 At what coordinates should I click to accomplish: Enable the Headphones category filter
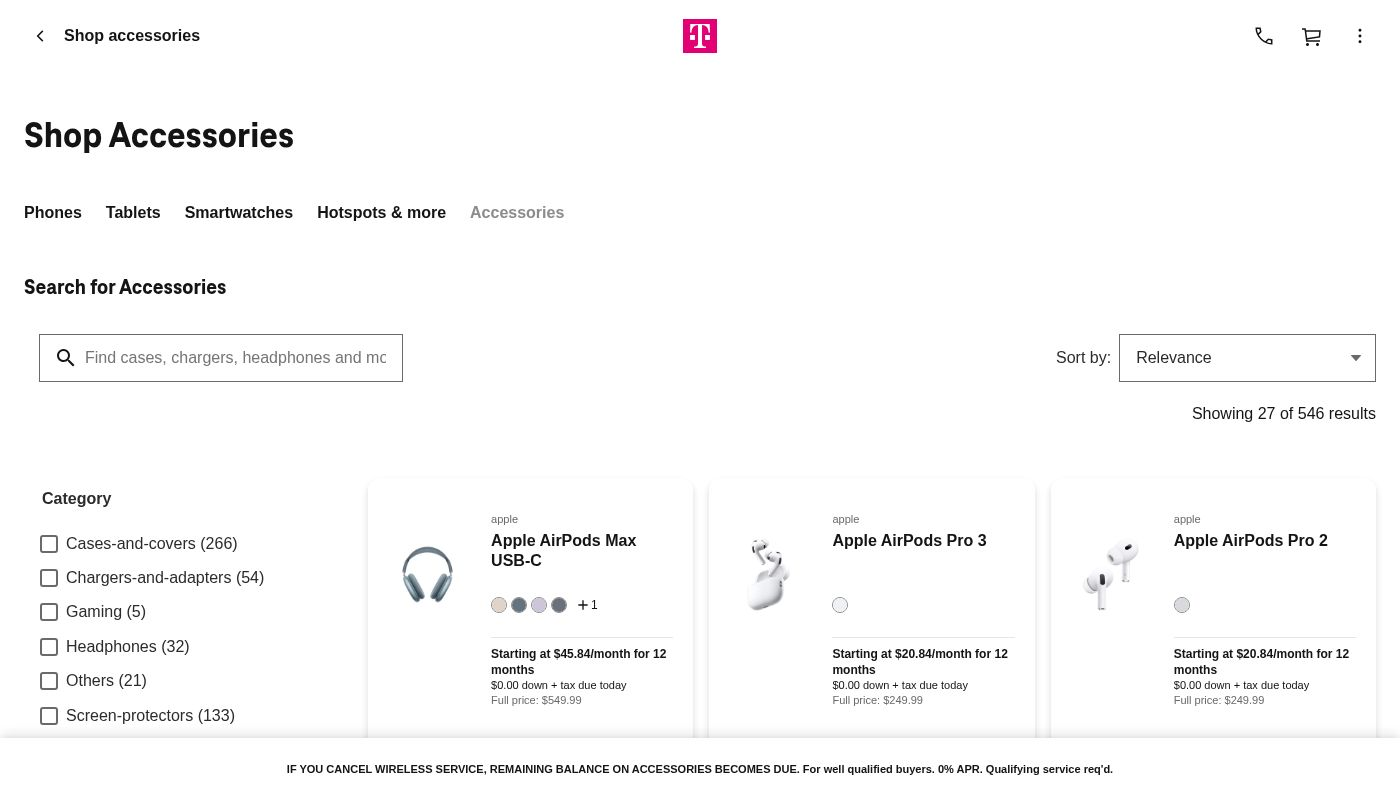49,647
